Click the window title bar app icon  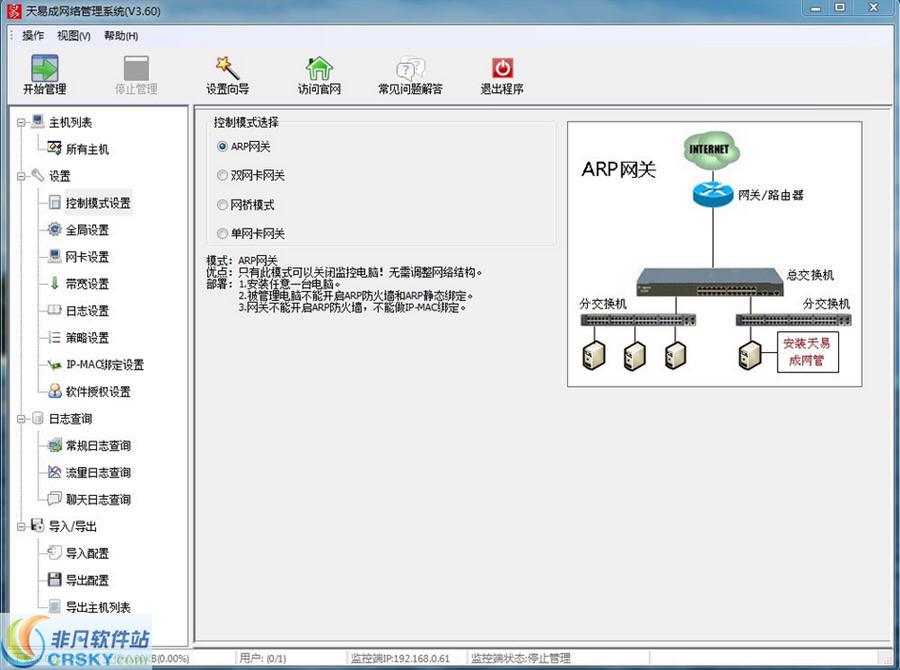14,11
